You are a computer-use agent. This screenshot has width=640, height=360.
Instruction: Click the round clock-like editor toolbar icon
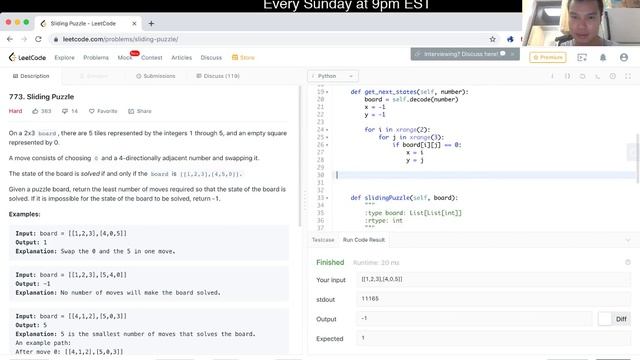(613, 76)
